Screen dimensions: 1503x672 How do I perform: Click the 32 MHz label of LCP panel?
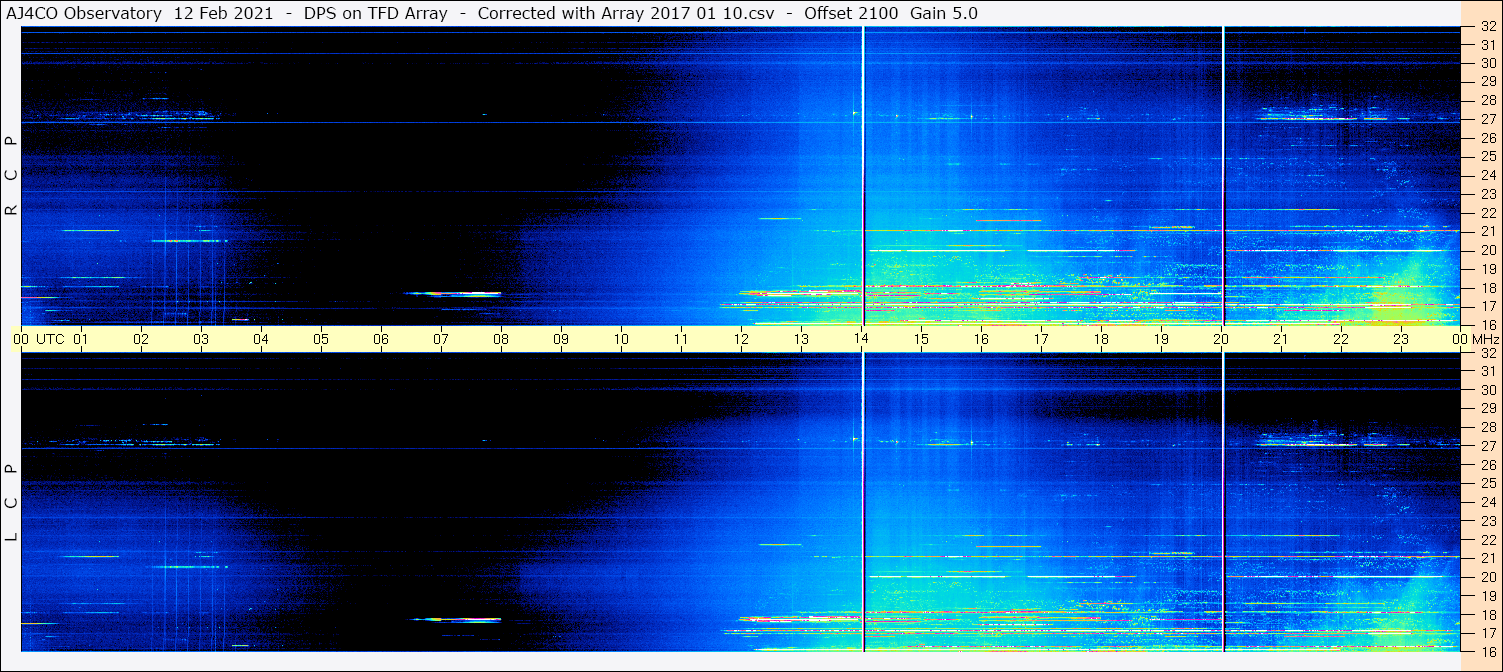pyautogui.click(x=1488, y=353)
